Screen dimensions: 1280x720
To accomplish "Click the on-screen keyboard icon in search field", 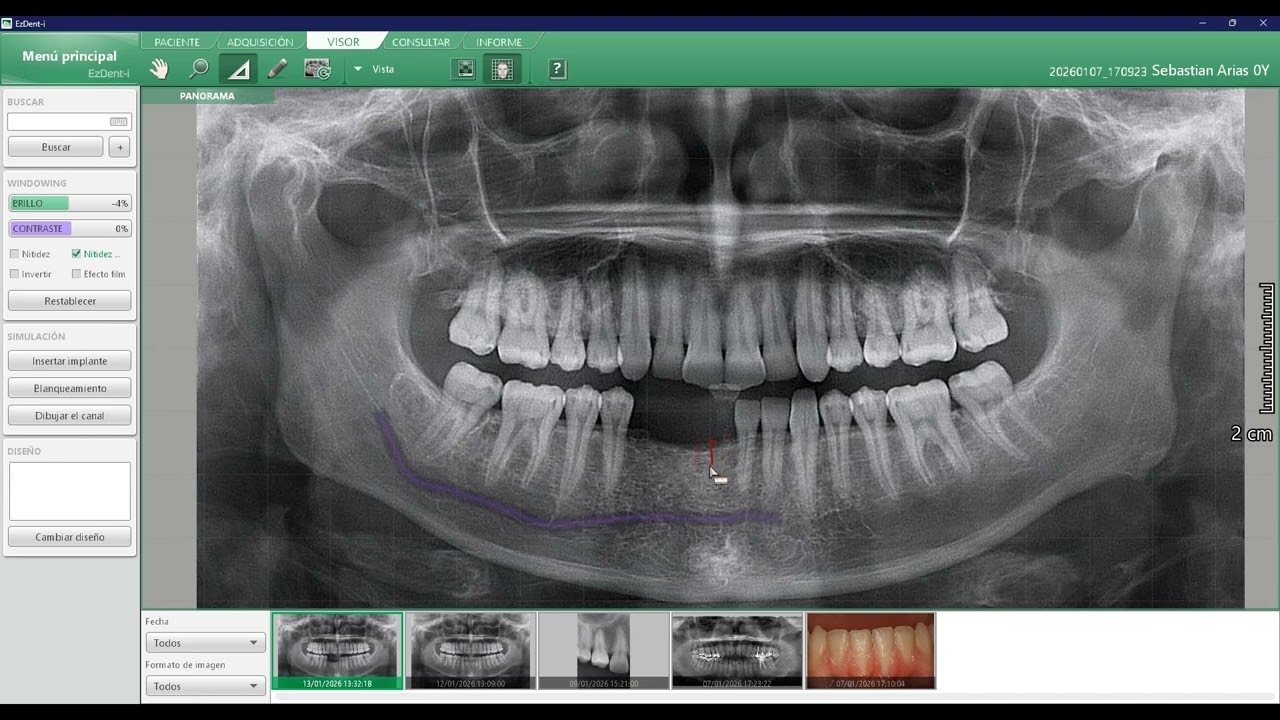I will [x=119, y=122].
